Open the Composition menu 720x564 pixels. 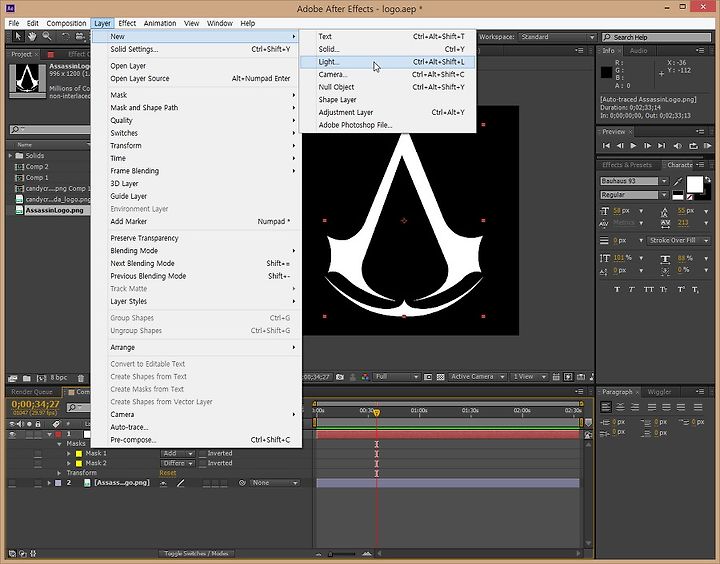66,23
